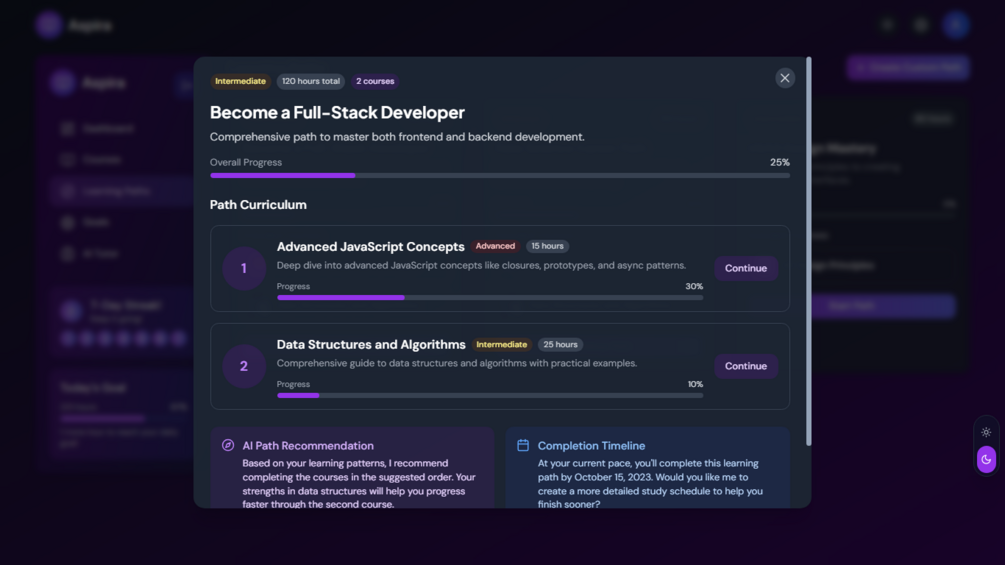This screenshot has height=565, width=1005.
Task: Open the Data Structures and Algorithms title
Action: [371, 344]
